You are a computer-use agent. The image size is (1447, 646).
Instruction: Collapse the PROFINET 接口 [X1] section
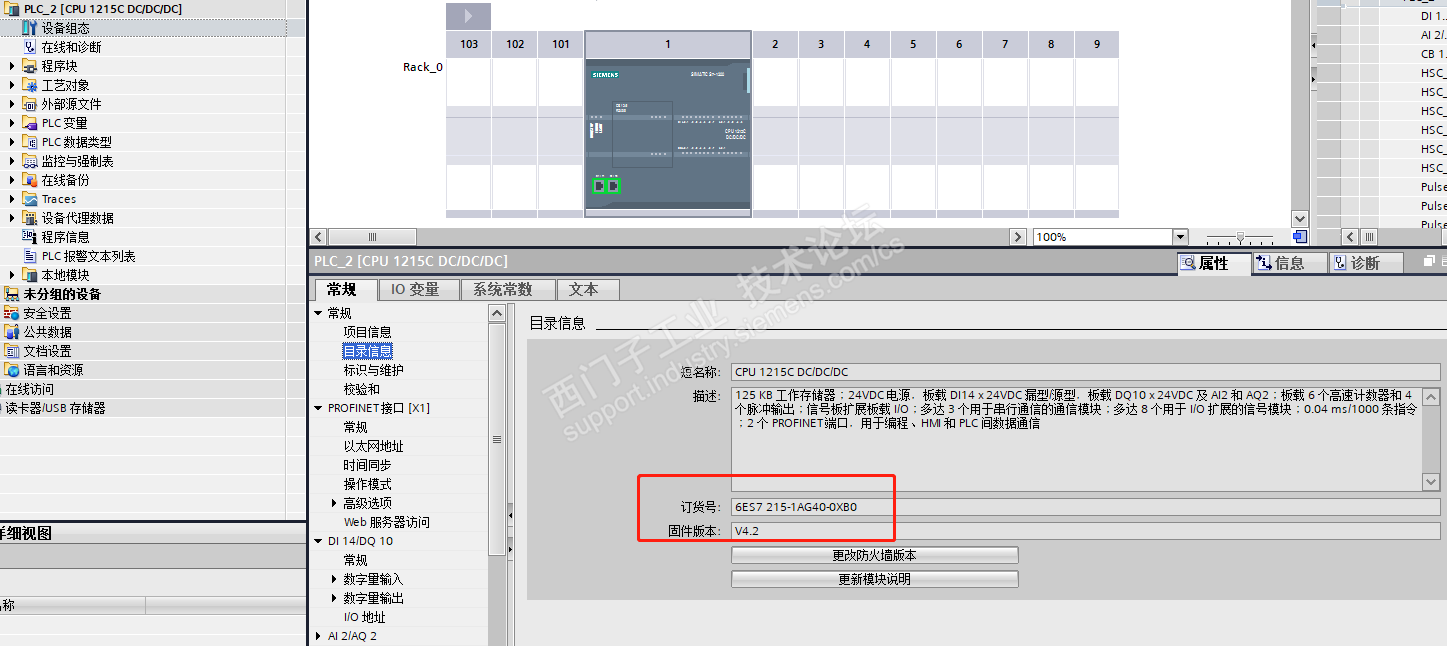click(319, 408)
